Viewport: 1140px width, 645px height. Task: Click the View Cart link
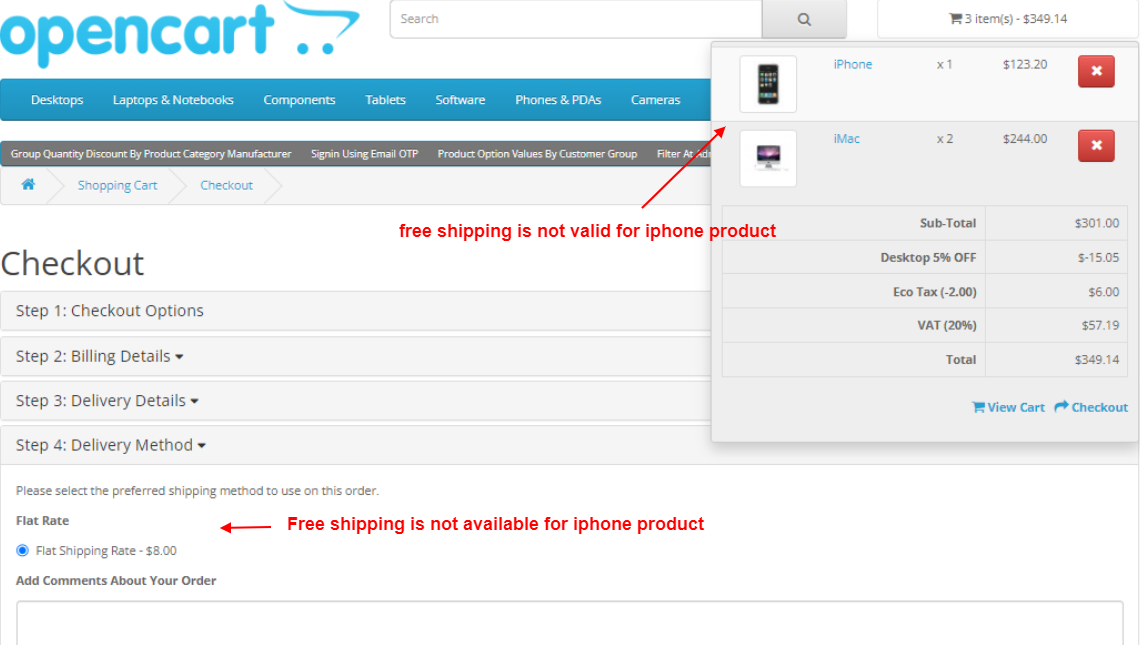pyautogui.click(x=1013, y=407)
